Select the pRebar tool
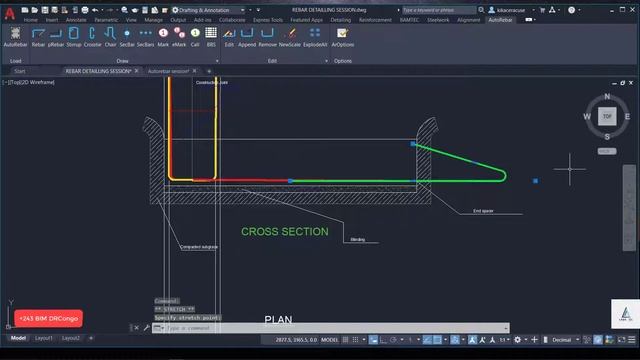Screen dimensions: 640x360 pyautogui.click(x=56, y=37)
